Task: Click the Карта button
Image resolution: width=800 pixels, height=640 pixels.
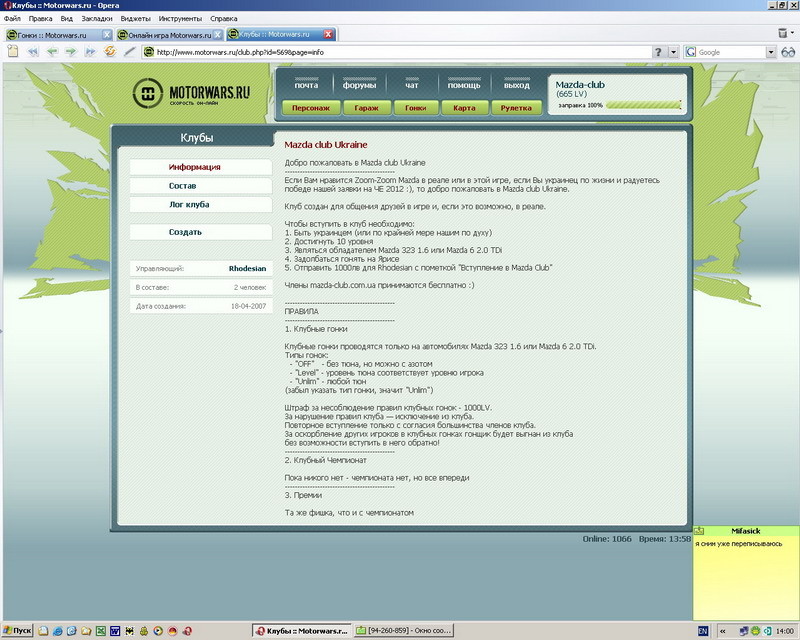Action: (x=464, y=108)
